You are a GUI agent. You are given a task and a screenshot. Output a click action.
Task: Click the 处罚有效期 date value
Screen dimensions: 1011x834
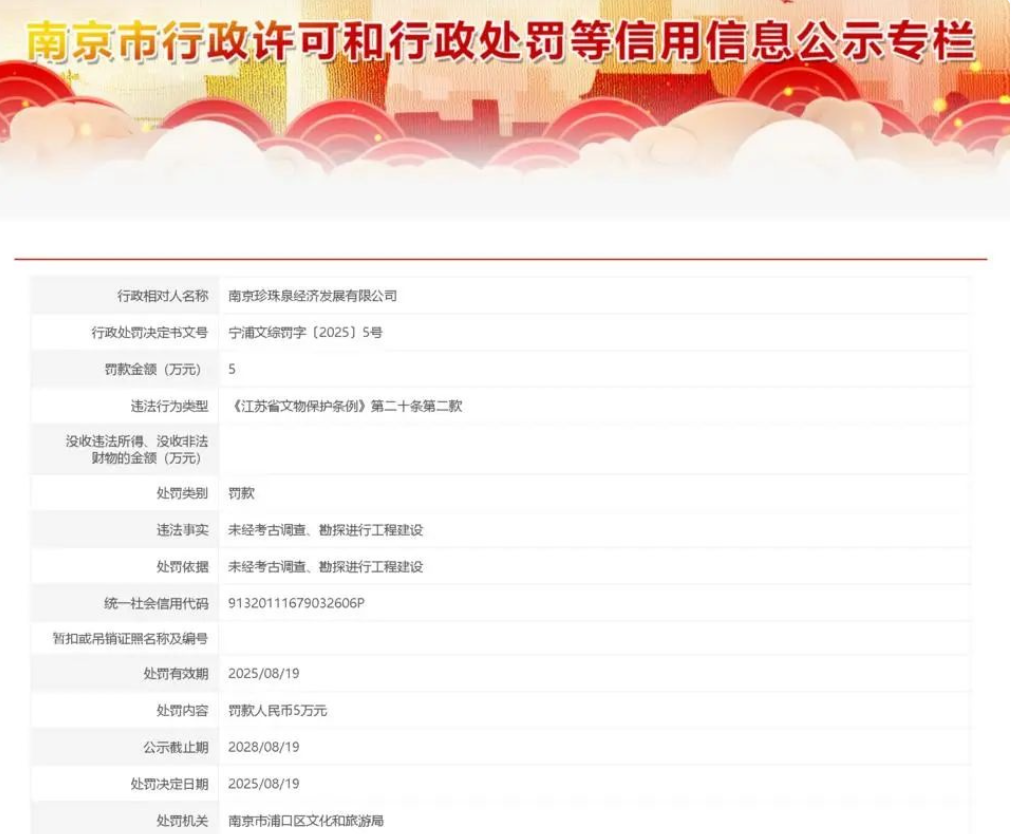click(264, 674)
